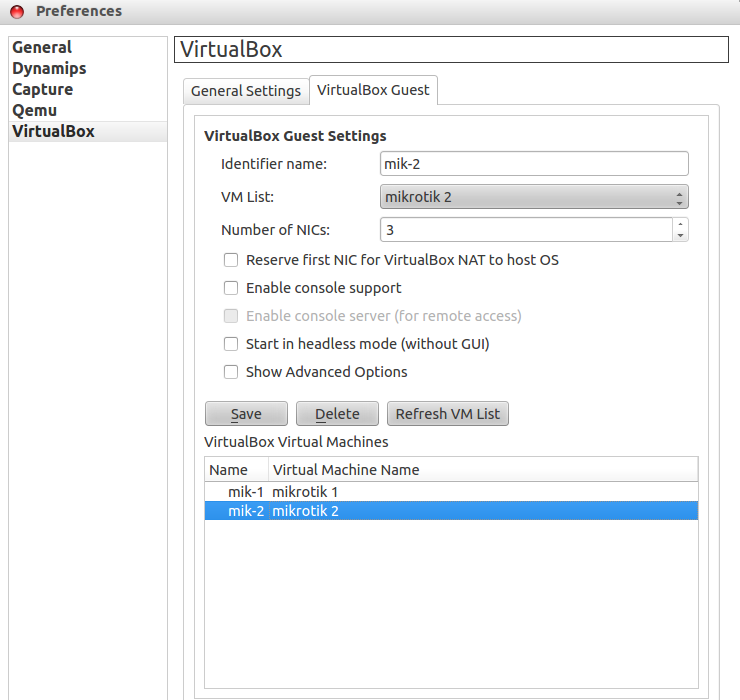Image resolution: width=740 pixels, height=700 pixels.
Task: Select Qemu in the preferences list
Action: pos(88,110)
